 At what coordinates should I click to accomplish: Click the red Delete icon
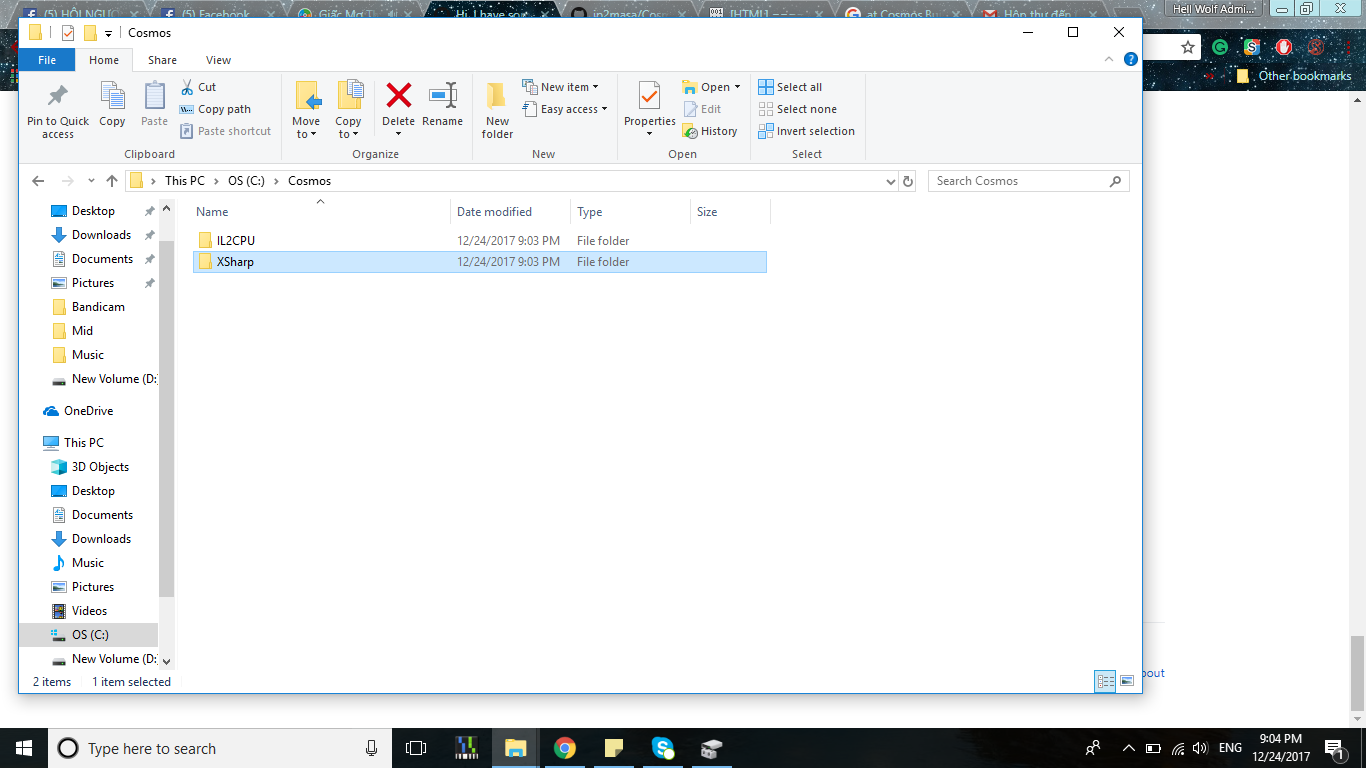pyautogui.click(x=399, y=96)
